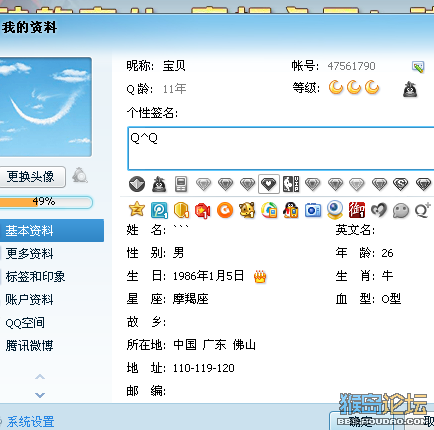The image size is (434, 430).
Task: Click the gray Q+ icon
Action: pos(423,210)
